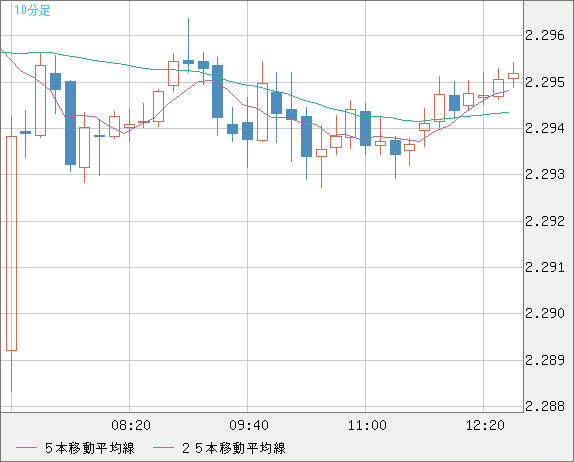Click the 2.292 price axis label
The image size is (574, 462).
(545, 221)
